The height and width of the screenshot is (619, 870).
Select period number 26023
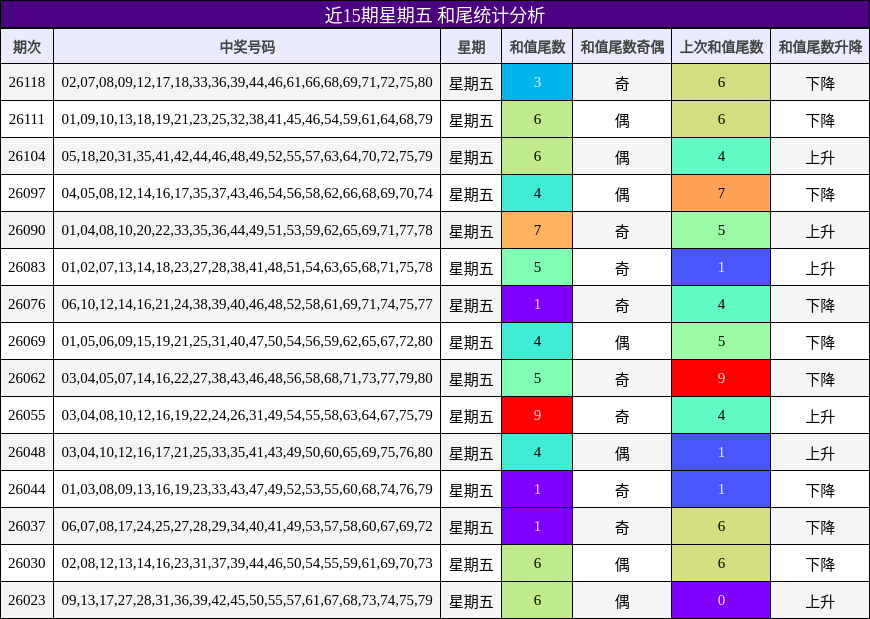[27, 600]
